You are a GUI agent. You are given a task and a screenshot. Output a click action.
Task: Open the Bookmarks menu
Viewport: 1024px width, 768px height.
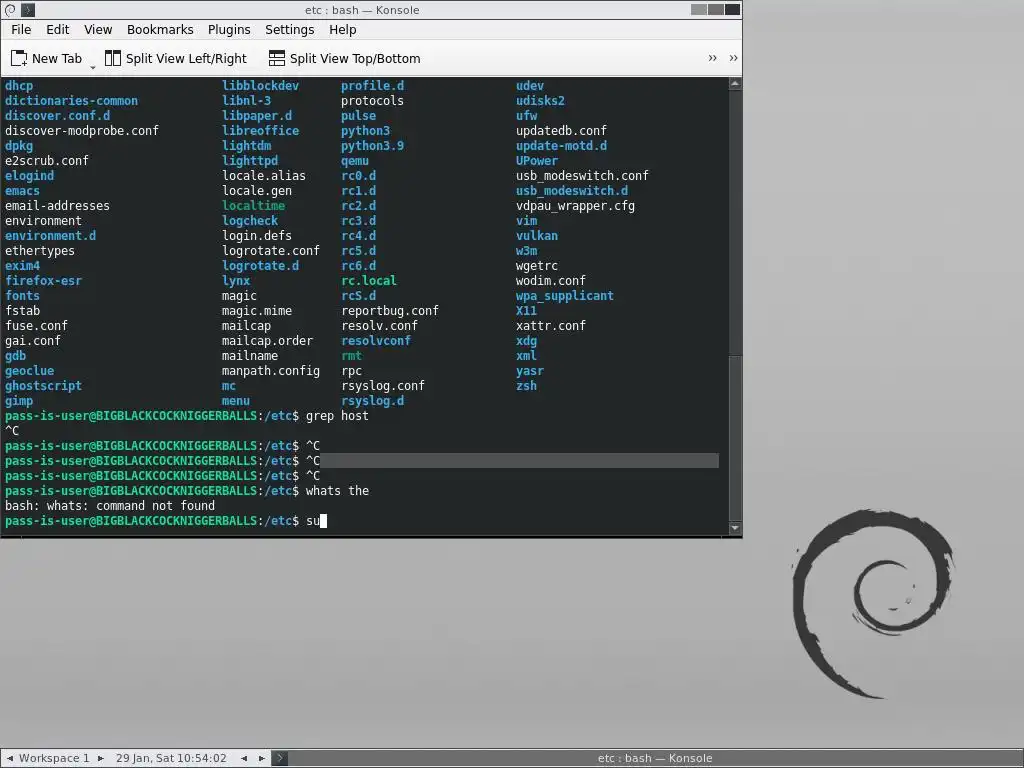tap(160, 29)
